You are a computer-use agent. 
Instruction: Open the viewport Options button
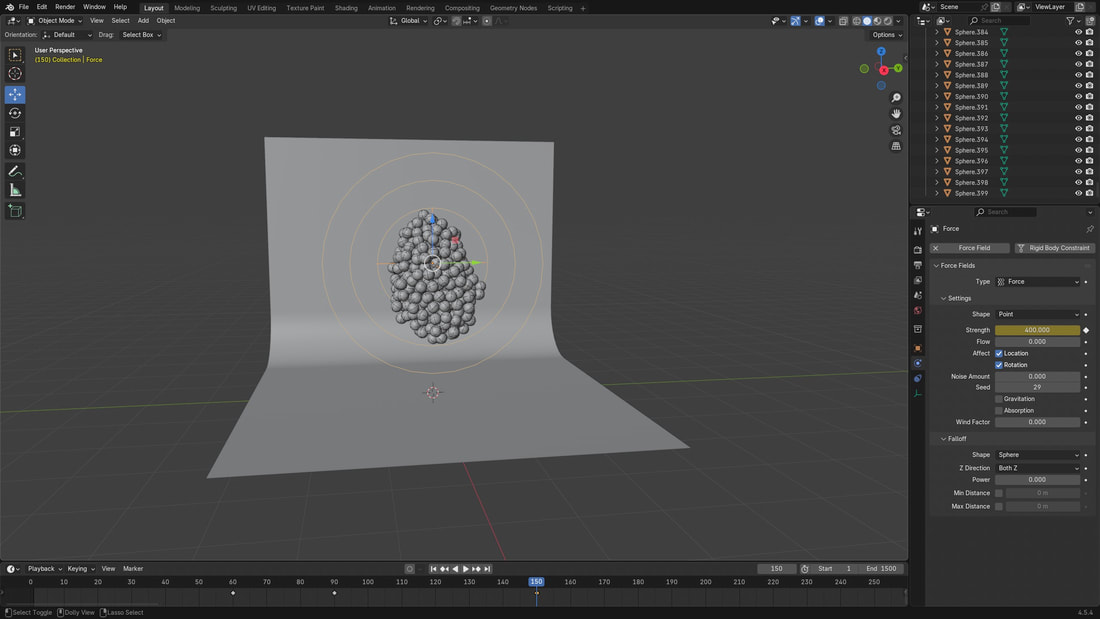(x=886, y=35)
